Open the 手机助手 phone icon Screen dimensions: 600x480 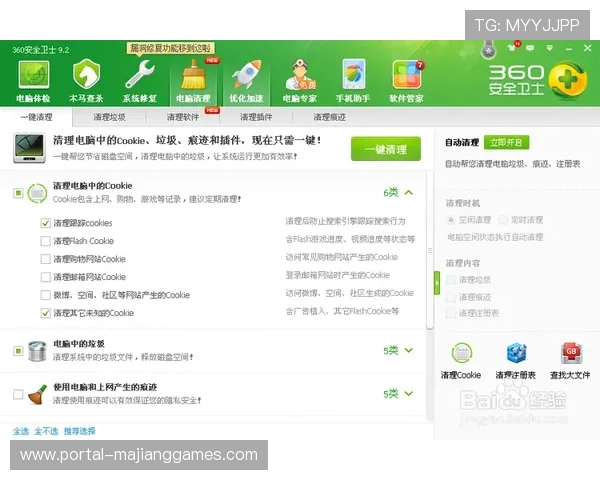(x=354, y=75)
